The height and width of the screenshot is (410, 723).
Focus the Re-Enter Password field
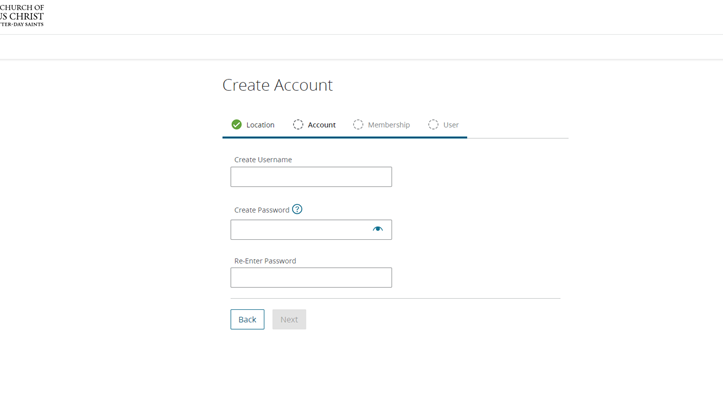(x=311, y=278)
